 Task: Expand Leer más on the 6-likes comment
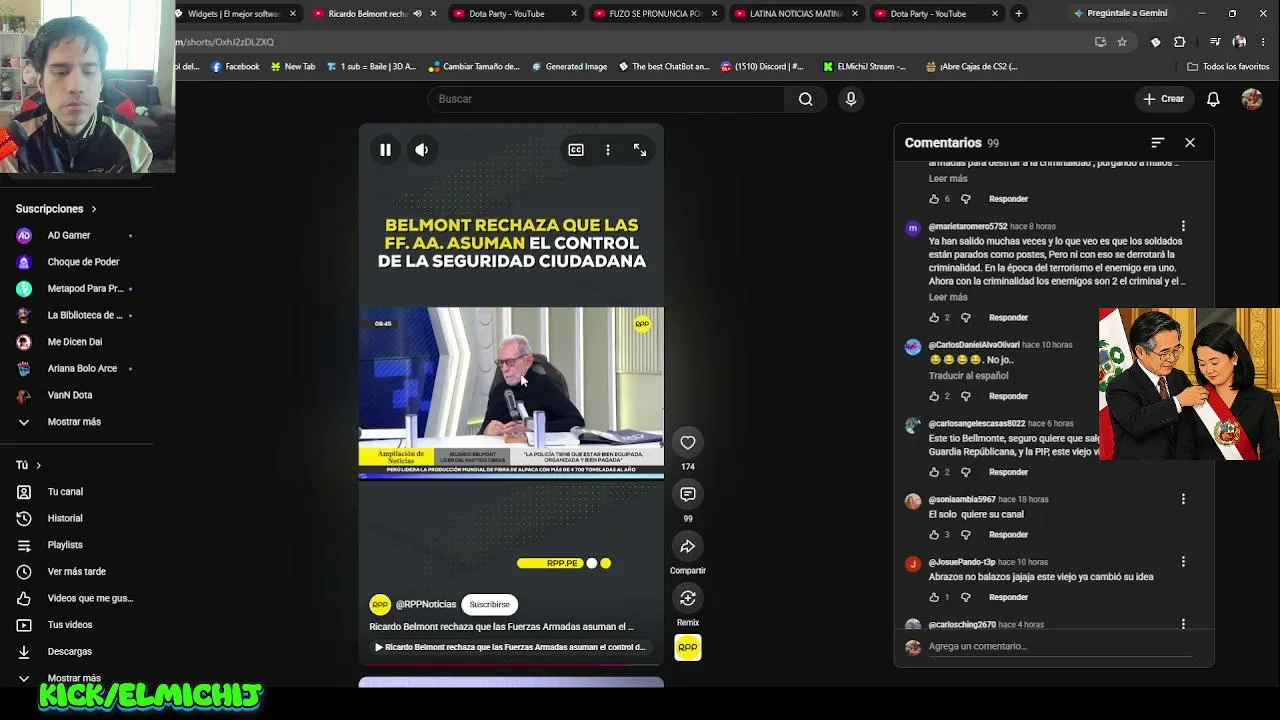click(x=948, y=179)
